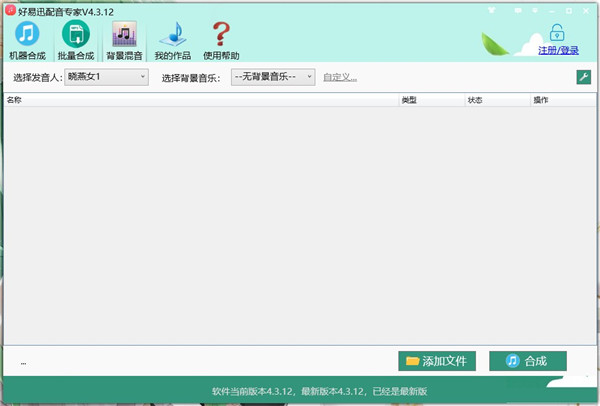Open the 机器合成 machine synthesis tool
The image size is (600, 406).
27,40
